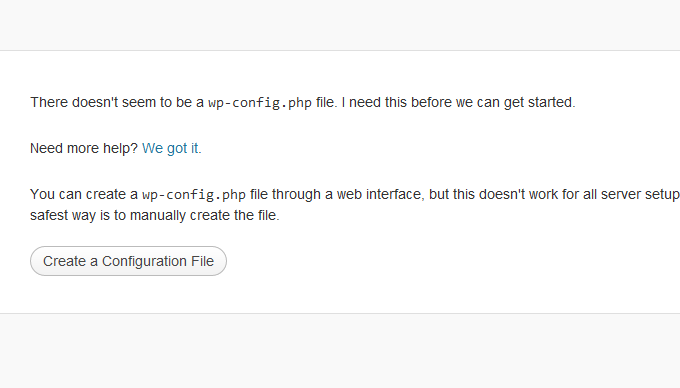
Task: Click the 'We' word of the help link
Action: (152, 148)
